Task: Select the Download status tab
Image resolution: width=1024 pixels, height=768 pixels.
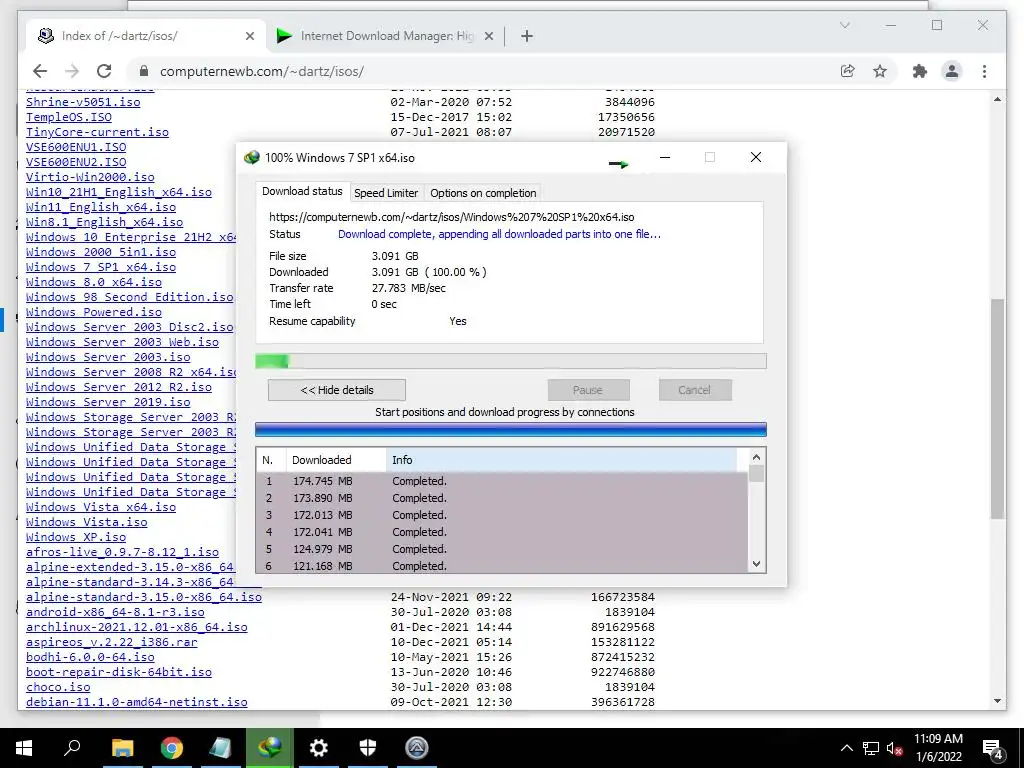Action: tap(302, 191)
